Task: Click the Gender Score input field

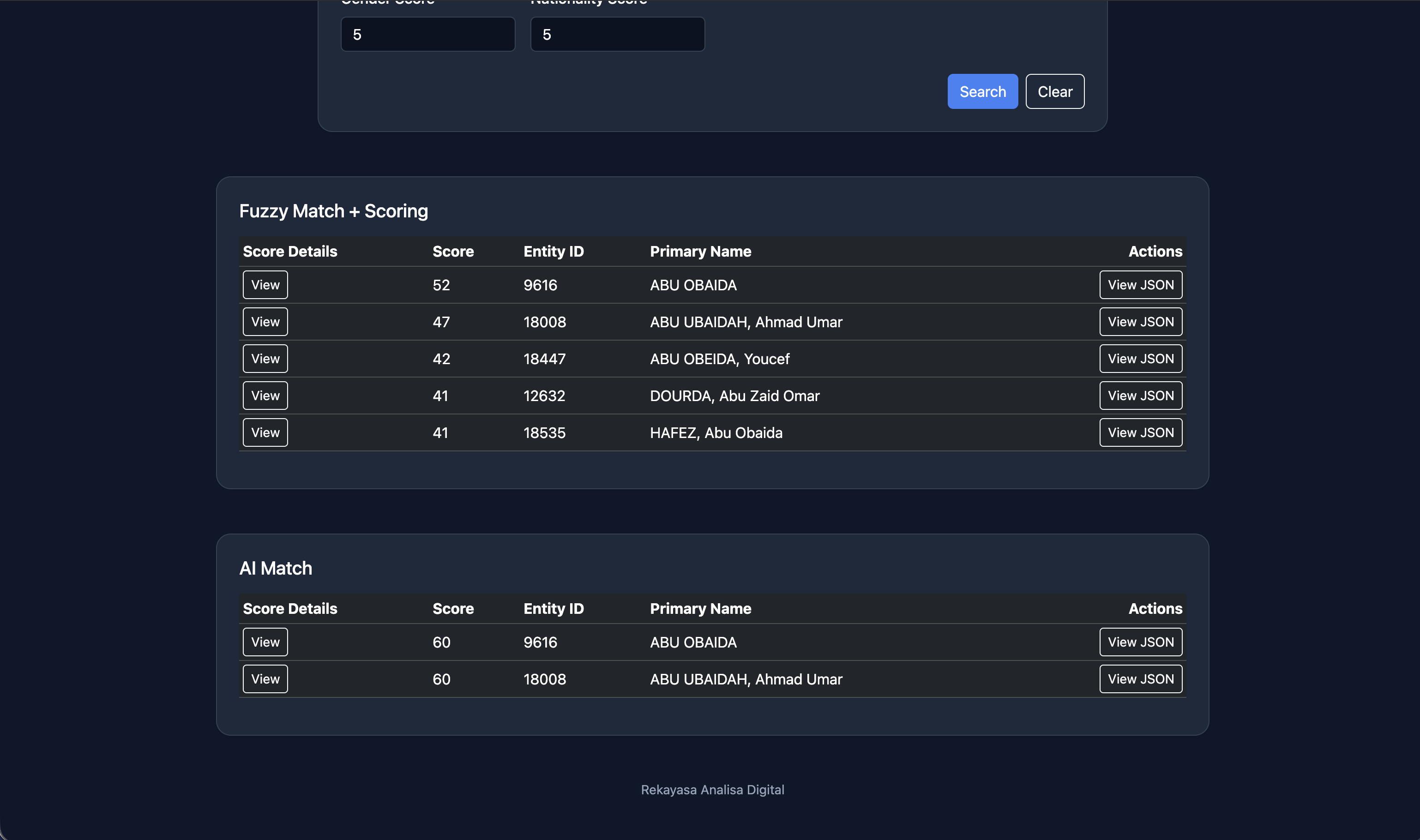Action: 427,34
